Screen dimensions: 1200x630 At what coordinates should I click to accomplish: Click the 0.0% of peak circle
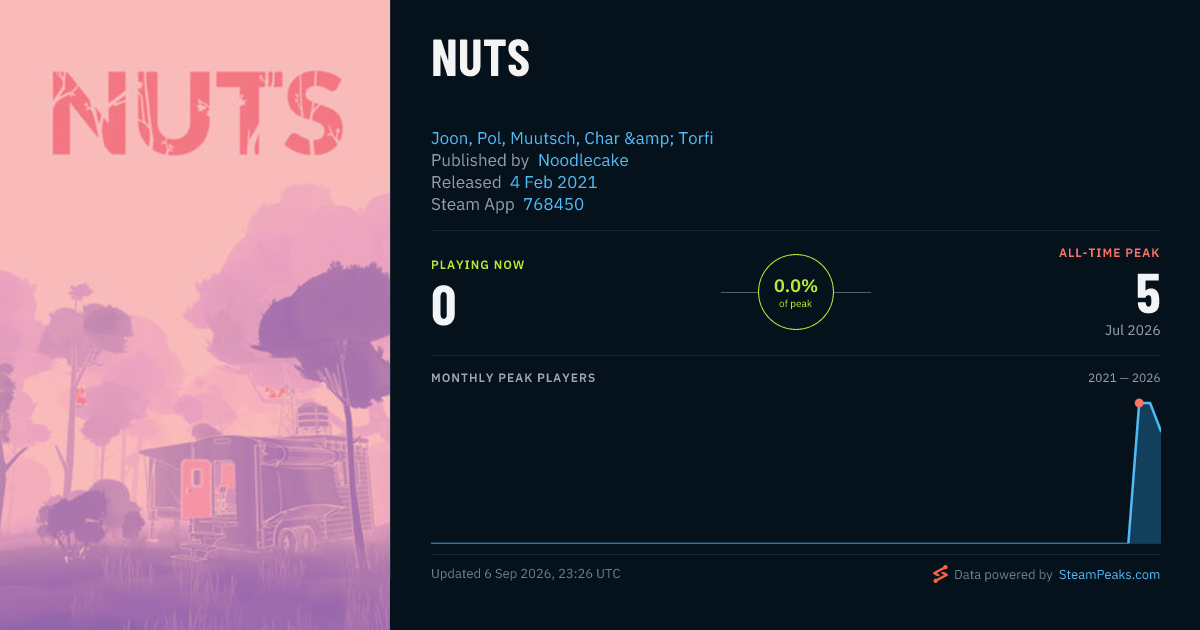(796, 292)
